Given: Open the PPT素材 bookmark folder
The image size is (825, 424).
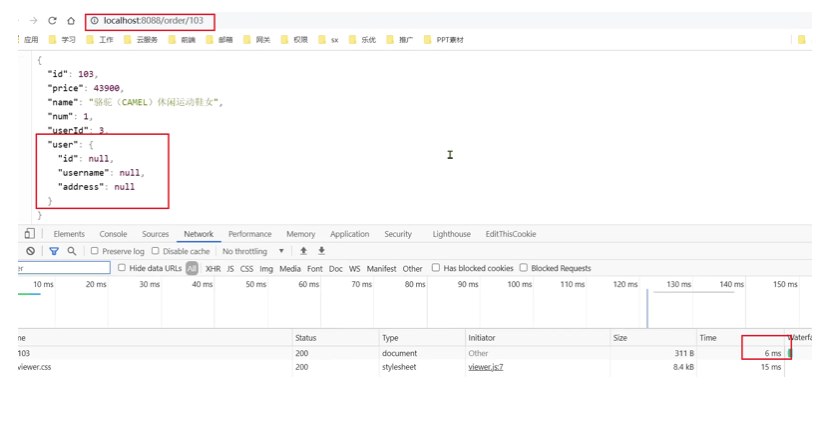Looking at the screenshot, I should click(x=444, y=39).
